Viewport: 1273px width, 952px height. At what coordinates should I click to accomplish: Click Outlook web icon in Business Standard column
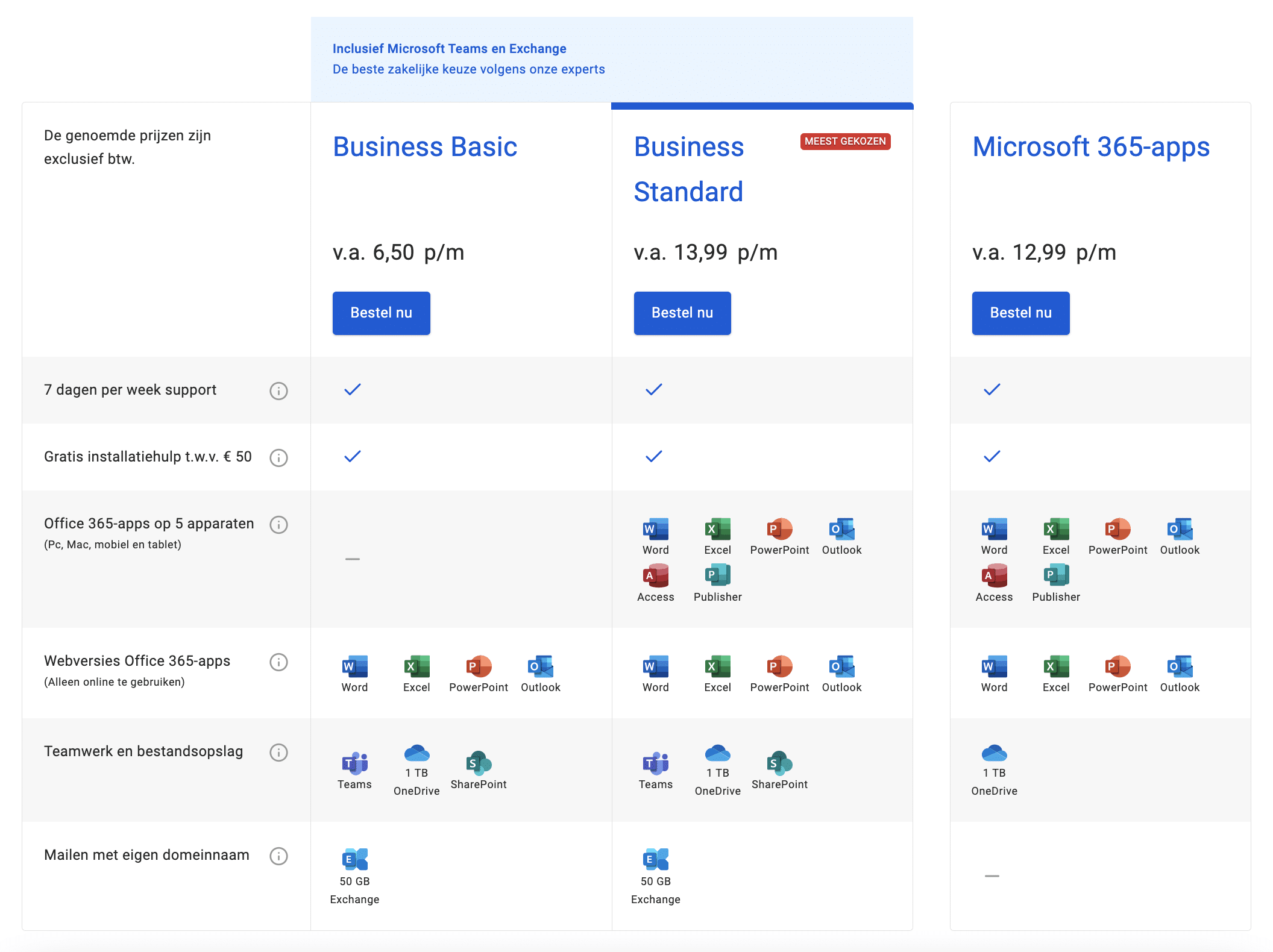842,666
